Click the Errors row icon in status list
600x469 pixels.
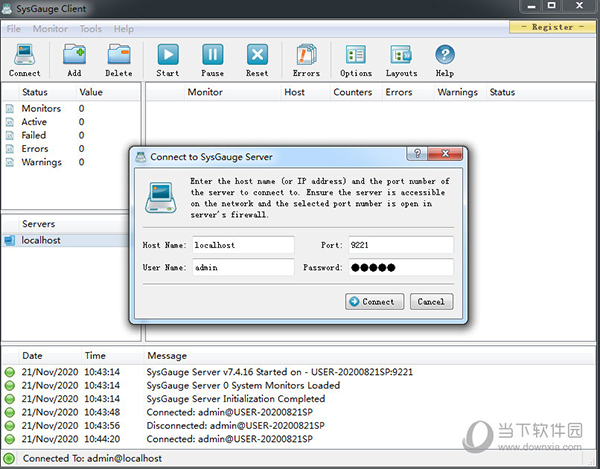tap(10, 149)
